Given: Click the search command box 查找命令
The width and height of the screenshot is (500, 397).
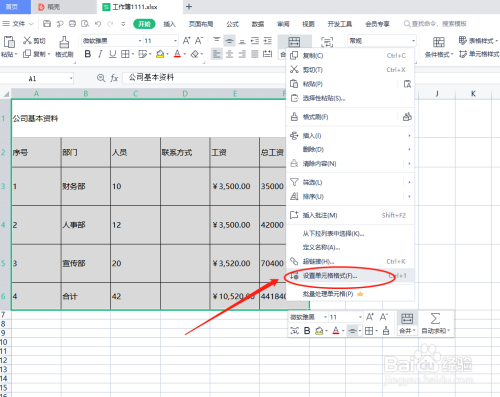Looking at the screenshot, I should tap(435, 24).
